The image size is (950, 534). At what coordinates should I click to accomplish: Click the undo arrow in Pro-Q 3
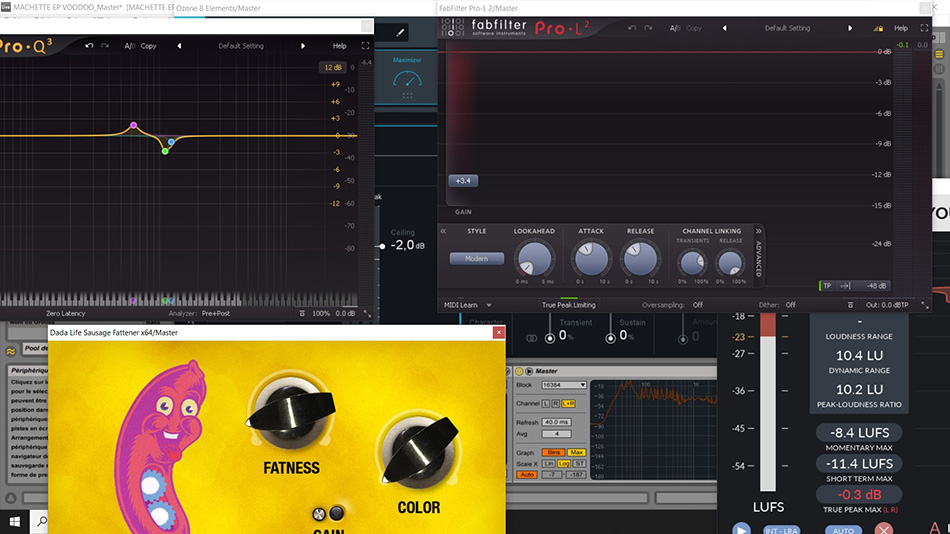coord(90,46)
